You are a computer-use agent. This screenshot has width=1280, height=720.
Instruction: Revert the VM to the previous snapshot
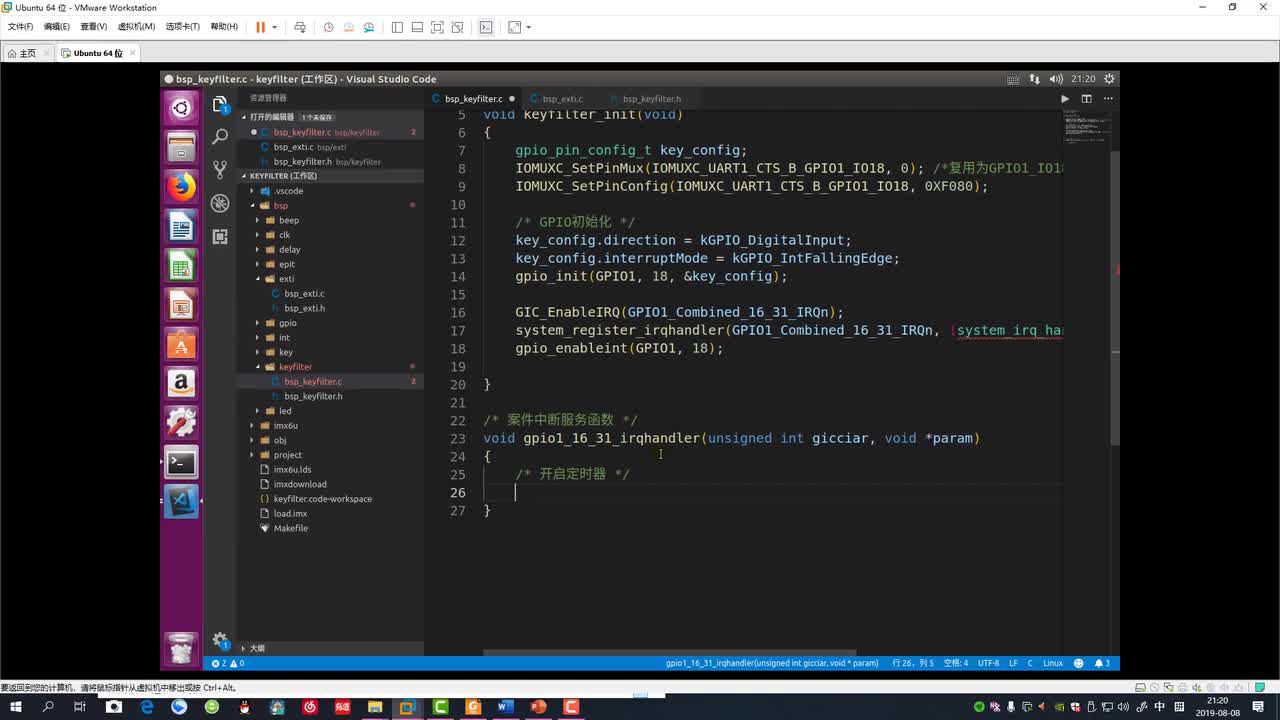tap(349, 27)
